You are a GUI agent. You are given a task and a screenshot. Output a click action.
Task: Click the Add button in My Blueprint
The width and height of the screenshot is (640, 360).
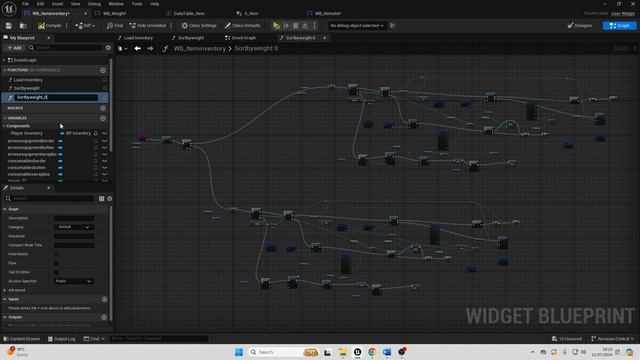tap(14, 48)
